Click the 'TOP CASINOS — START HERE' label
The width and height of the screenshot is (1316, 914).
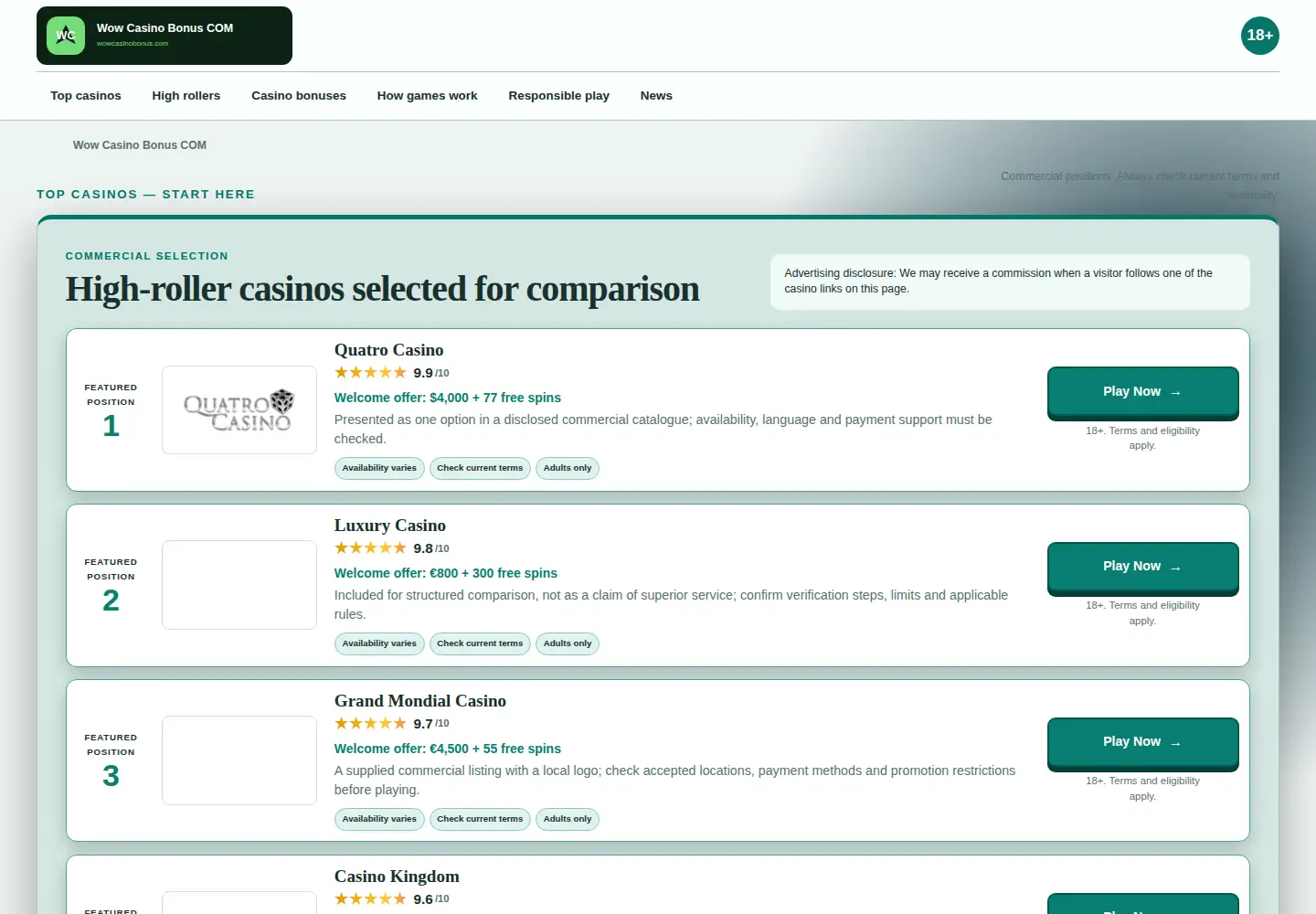click(x=146, y=195)
